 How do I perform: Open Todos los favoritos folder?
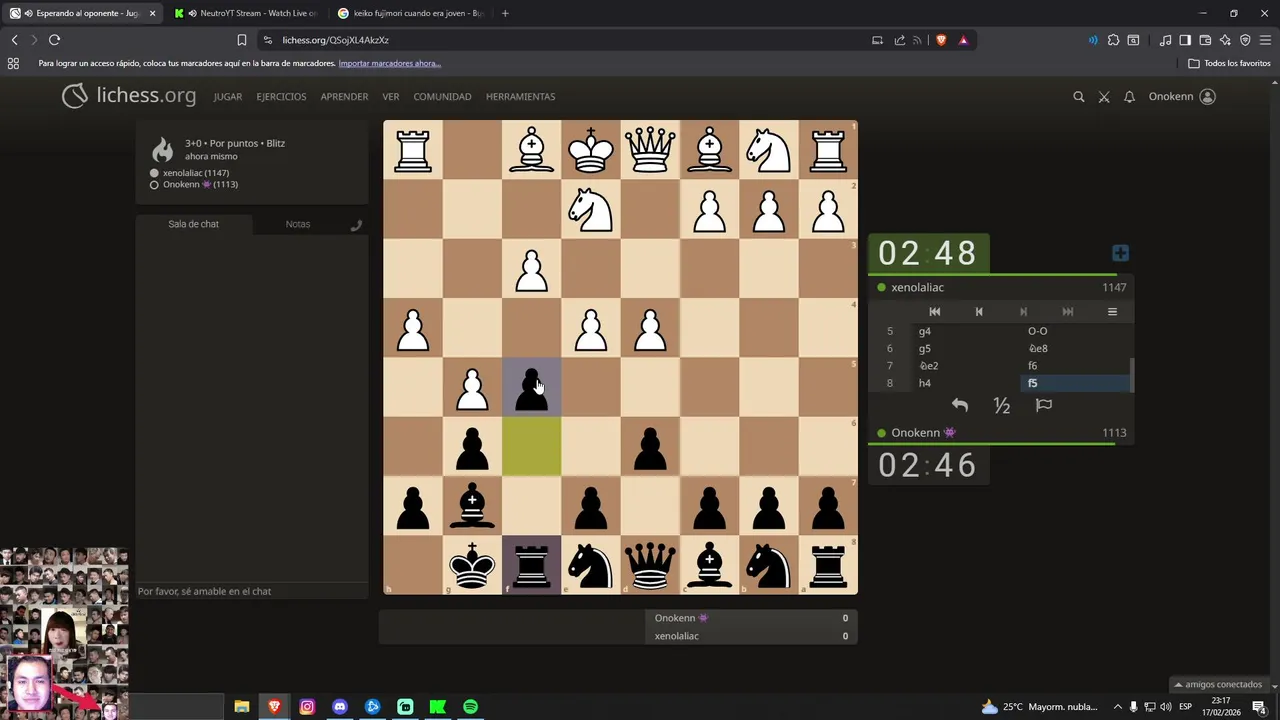click(1229, 63)
